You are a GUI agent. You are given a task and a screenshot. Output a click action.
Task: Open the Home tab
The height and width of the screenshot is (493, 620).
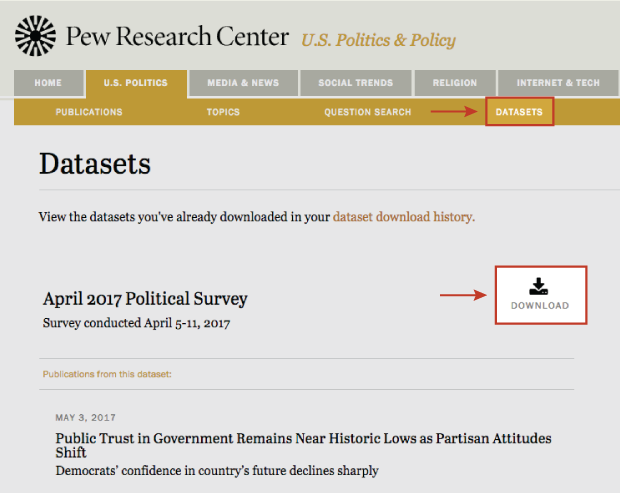[x=48, y=83]
